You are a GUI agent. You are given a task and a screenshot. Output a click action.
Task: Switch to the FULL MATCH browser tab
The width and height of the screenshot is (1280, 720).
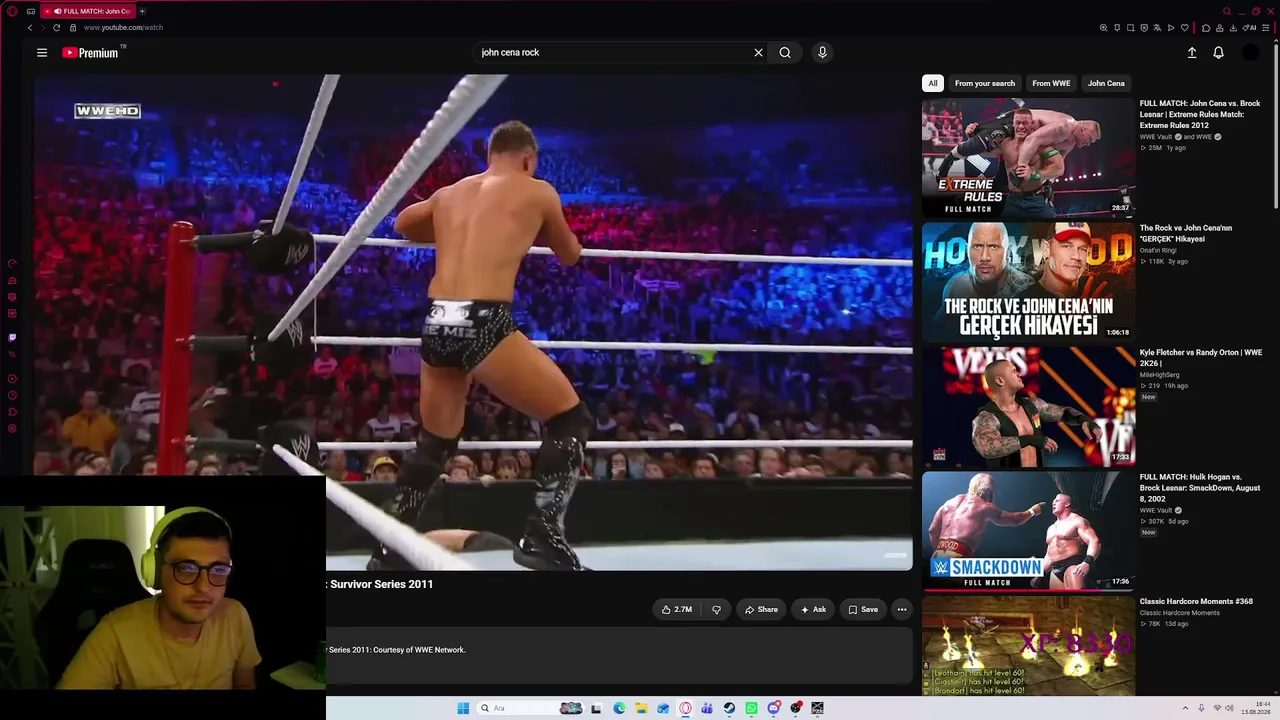[x=88, y=11]
